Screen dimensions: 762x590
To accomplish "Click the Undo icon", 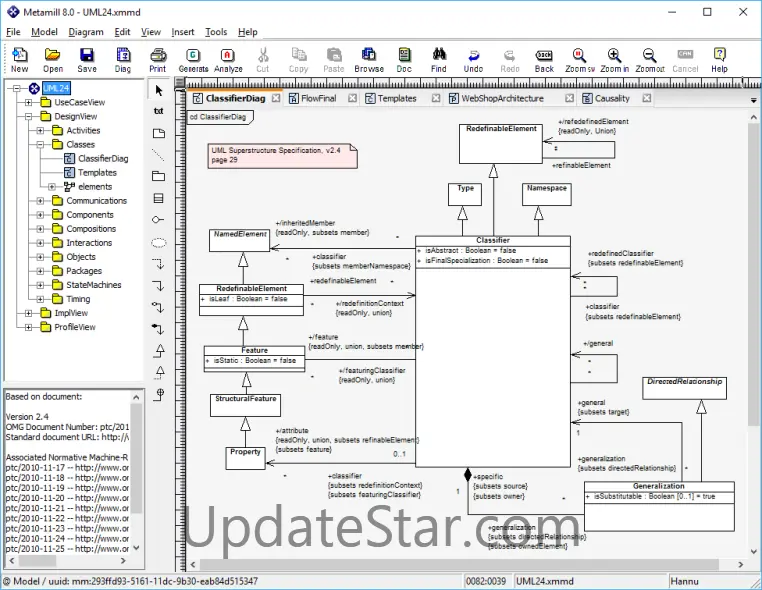I will [x=473, y=60].
